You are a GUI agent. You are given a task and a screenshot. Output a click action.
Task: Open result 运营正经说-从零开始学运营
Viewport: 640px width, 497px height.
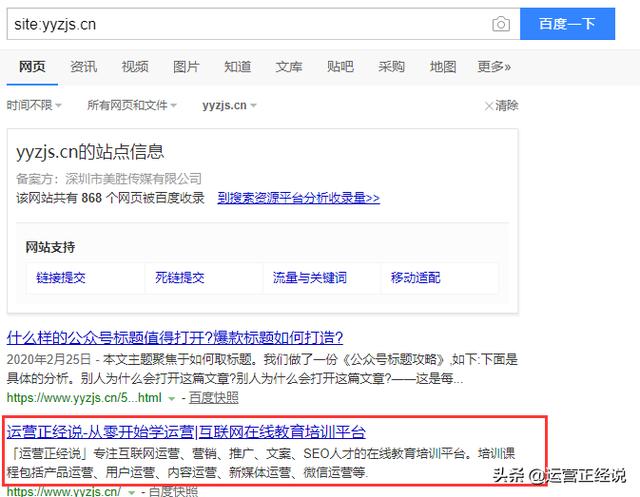tap(186, 432)
